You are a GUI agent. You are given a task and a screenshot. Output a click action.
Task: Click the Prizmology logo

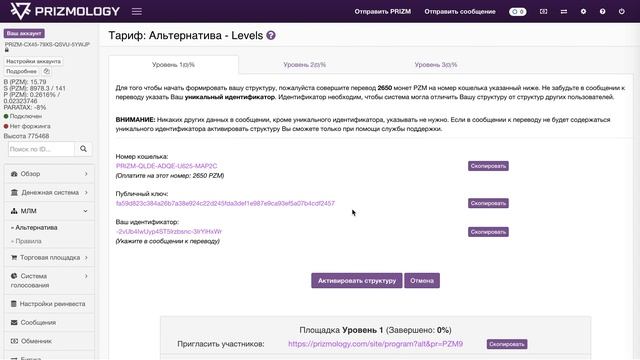65,11
